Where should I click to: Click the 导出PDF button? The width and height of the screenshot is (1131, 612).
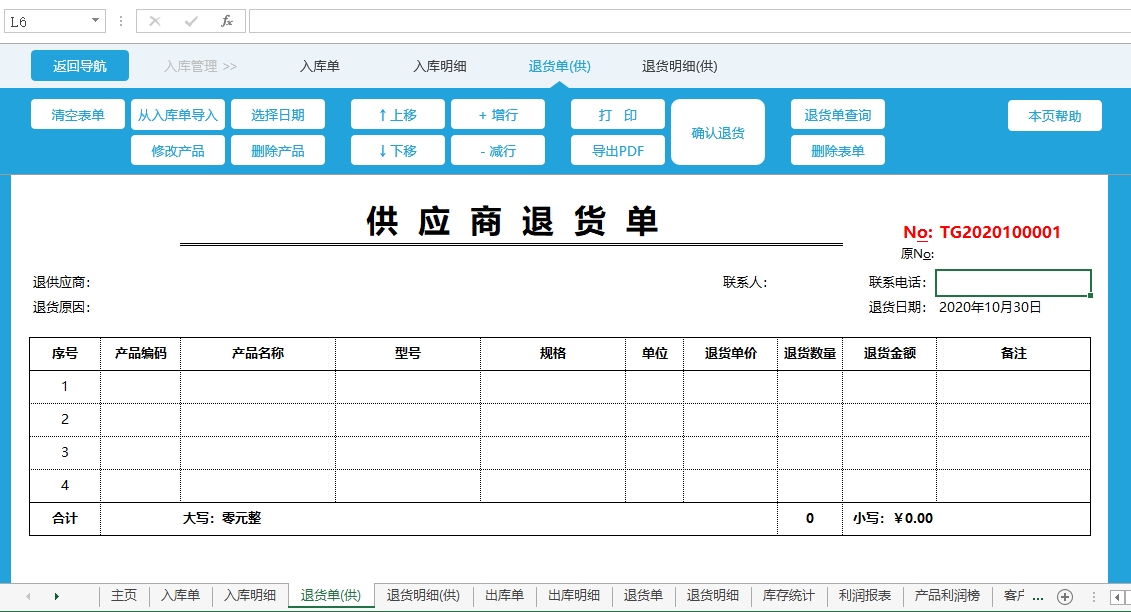coord(617,151)
